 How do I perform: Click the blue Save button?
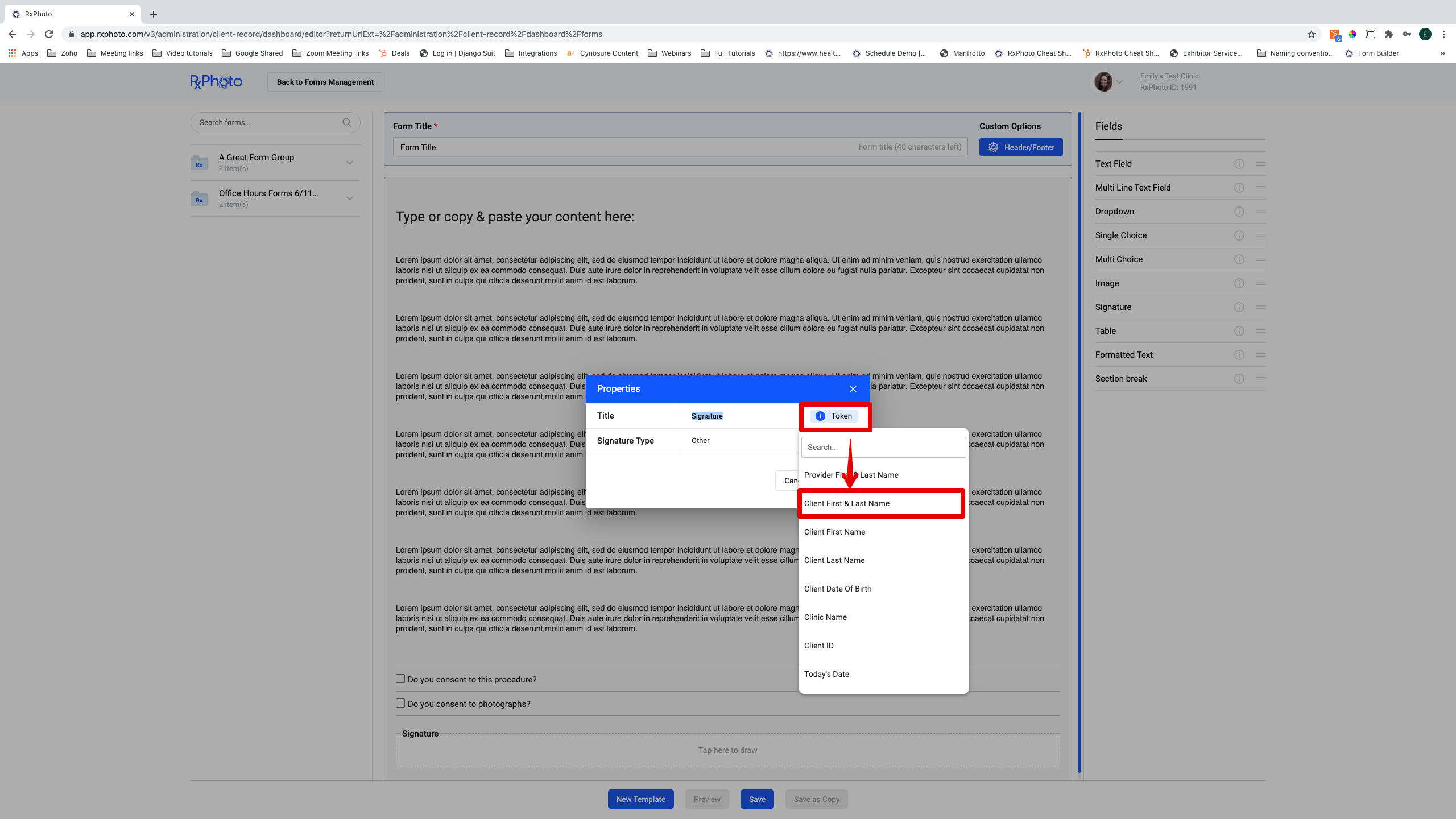coord(756,799)
